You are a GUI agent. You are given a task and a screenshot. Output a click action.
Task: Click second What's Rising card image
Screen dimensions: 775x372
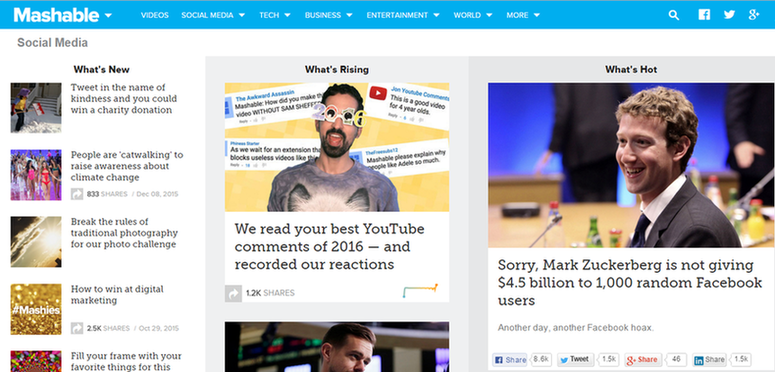337,347
